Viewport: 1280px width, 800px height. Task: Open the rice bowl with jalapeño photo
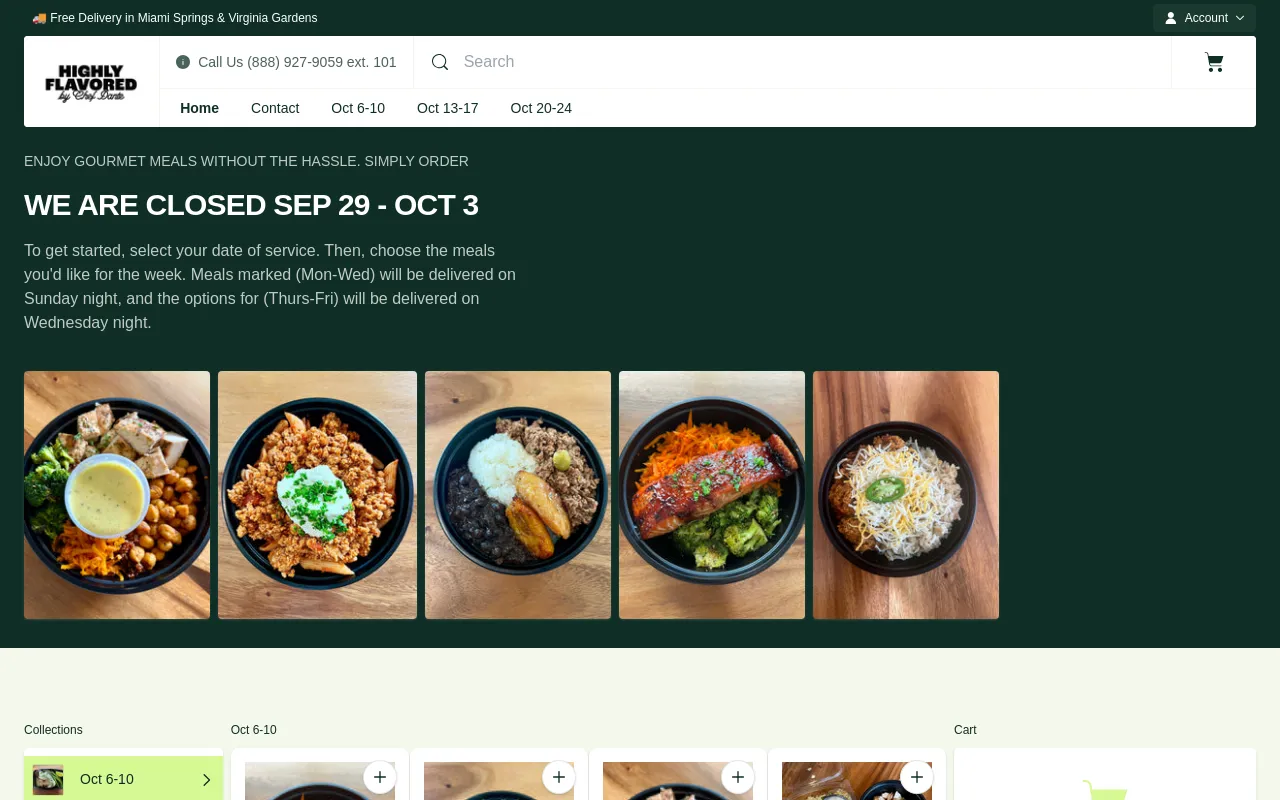click(906, 495)
